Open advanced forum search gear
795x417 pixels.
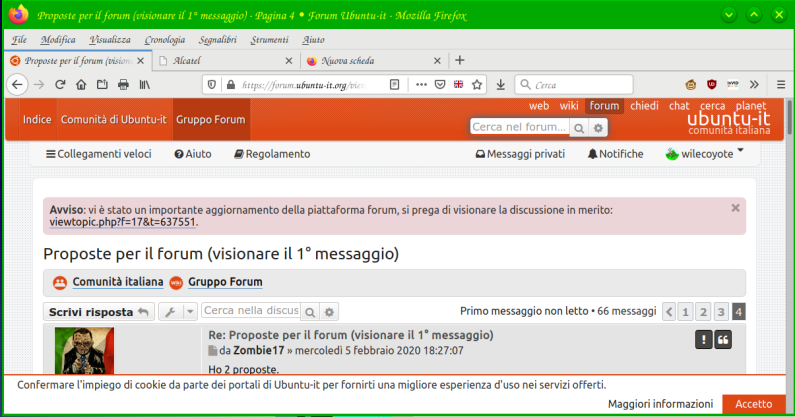click(x=598, y=128)
